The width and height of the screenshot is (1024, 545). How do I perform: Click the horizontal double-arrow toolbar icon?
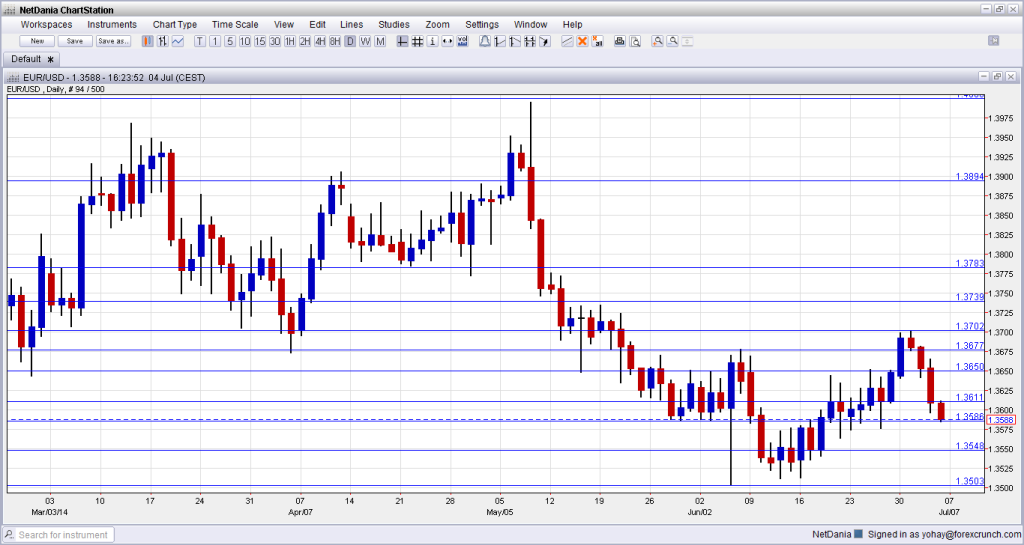click(447, 41)
